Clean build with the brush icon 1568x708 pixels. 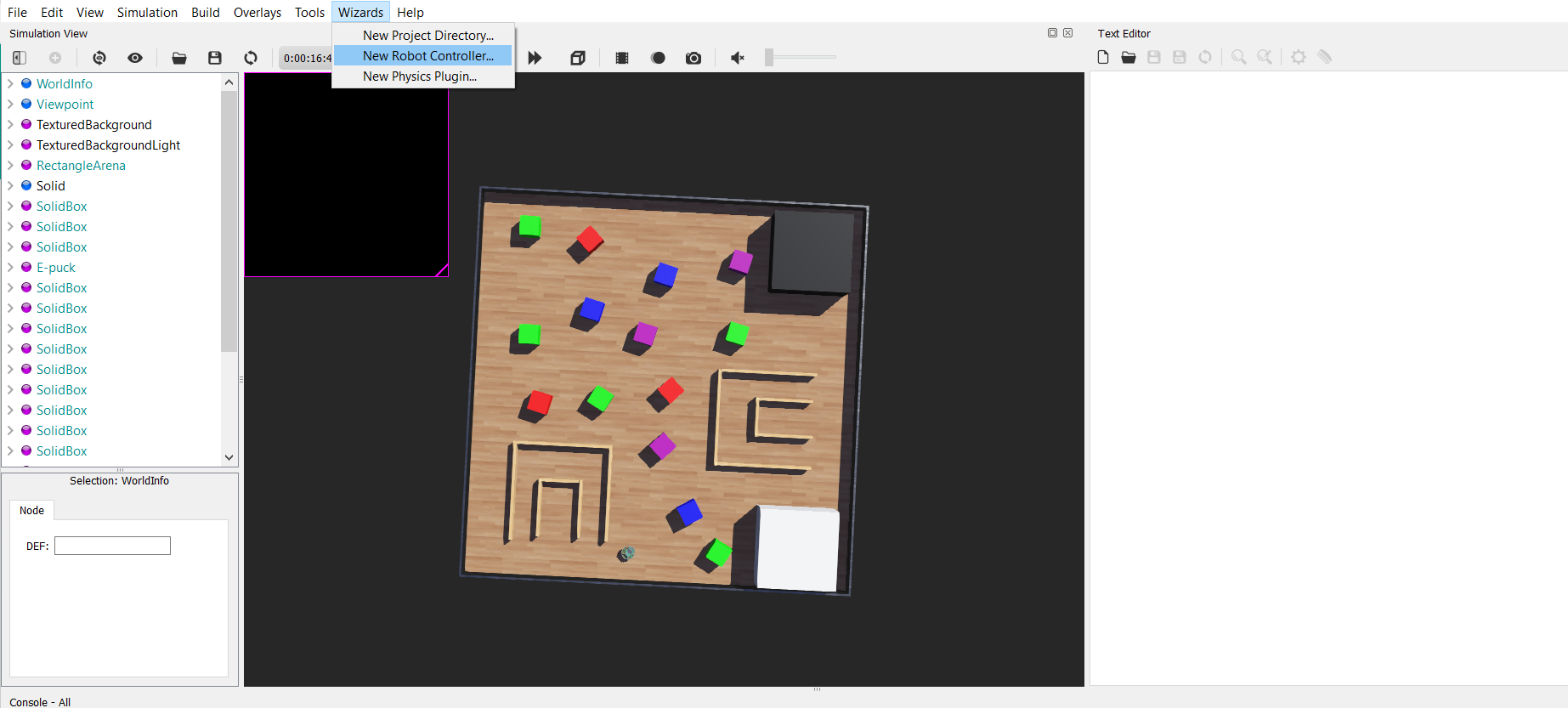(x=1324, y=57)
